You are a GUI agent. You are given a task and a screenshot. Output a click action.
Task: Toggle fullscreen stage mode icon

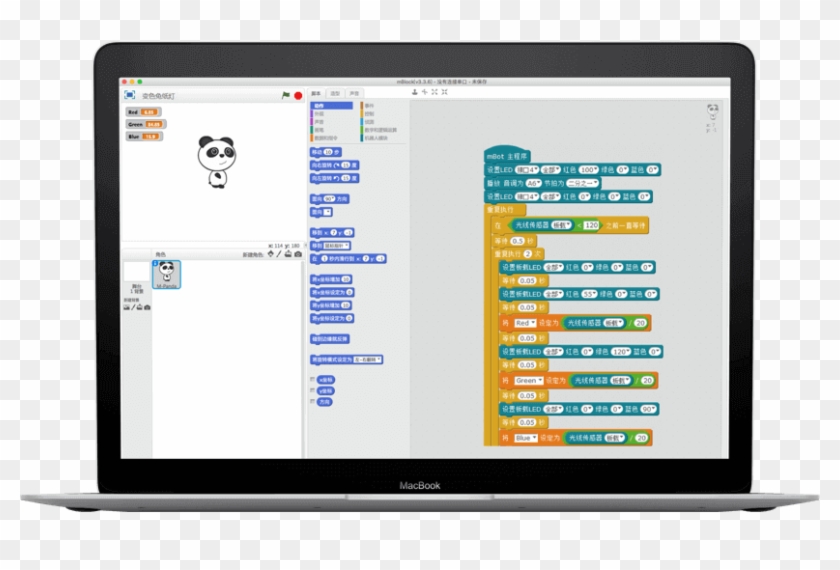point(129,95)
